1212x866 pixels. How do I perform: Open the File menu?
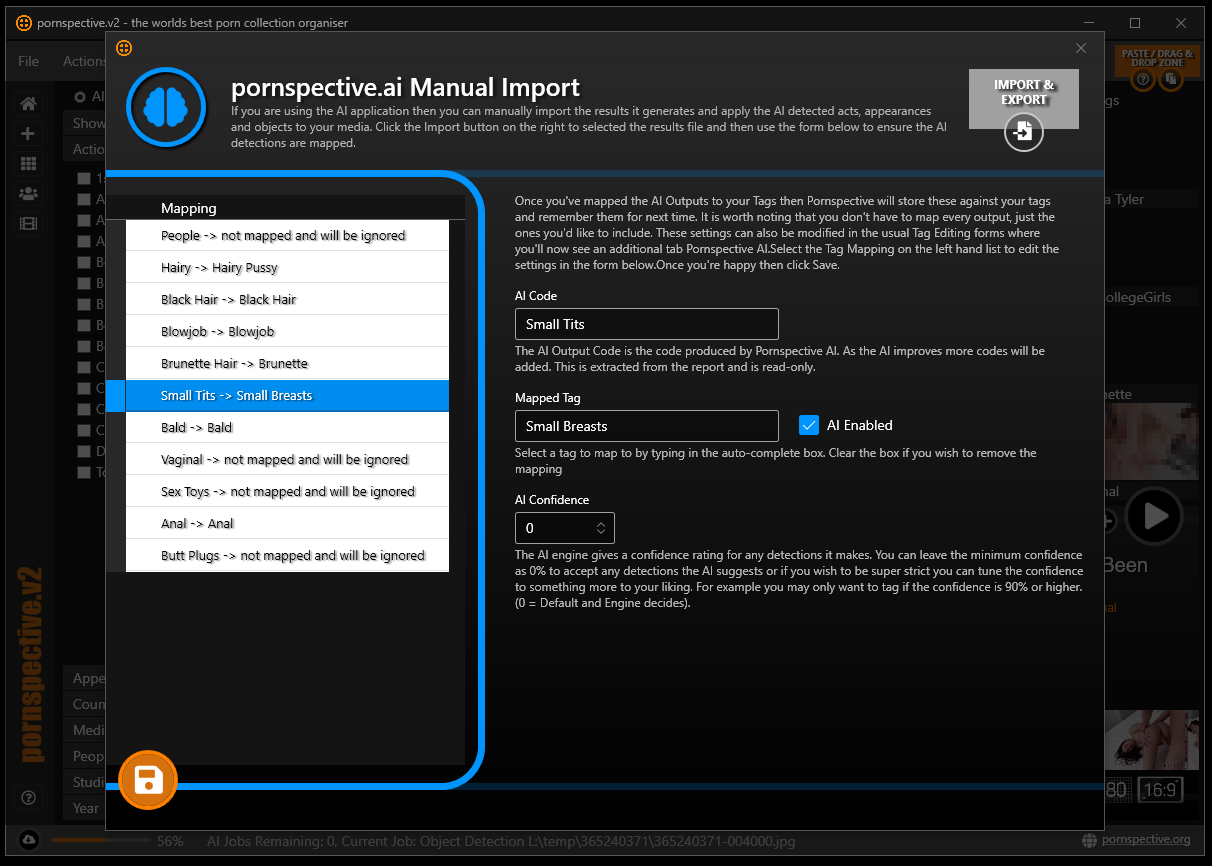[27, 61]
